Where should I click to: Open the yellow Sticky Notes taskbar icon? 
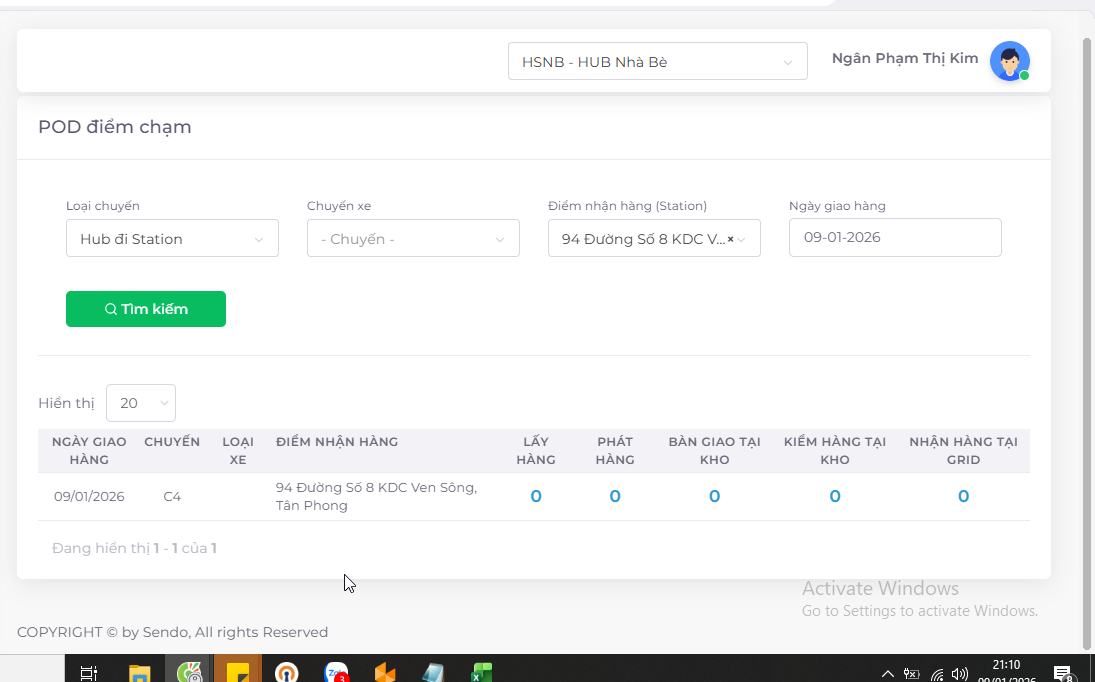pos(237,673)
